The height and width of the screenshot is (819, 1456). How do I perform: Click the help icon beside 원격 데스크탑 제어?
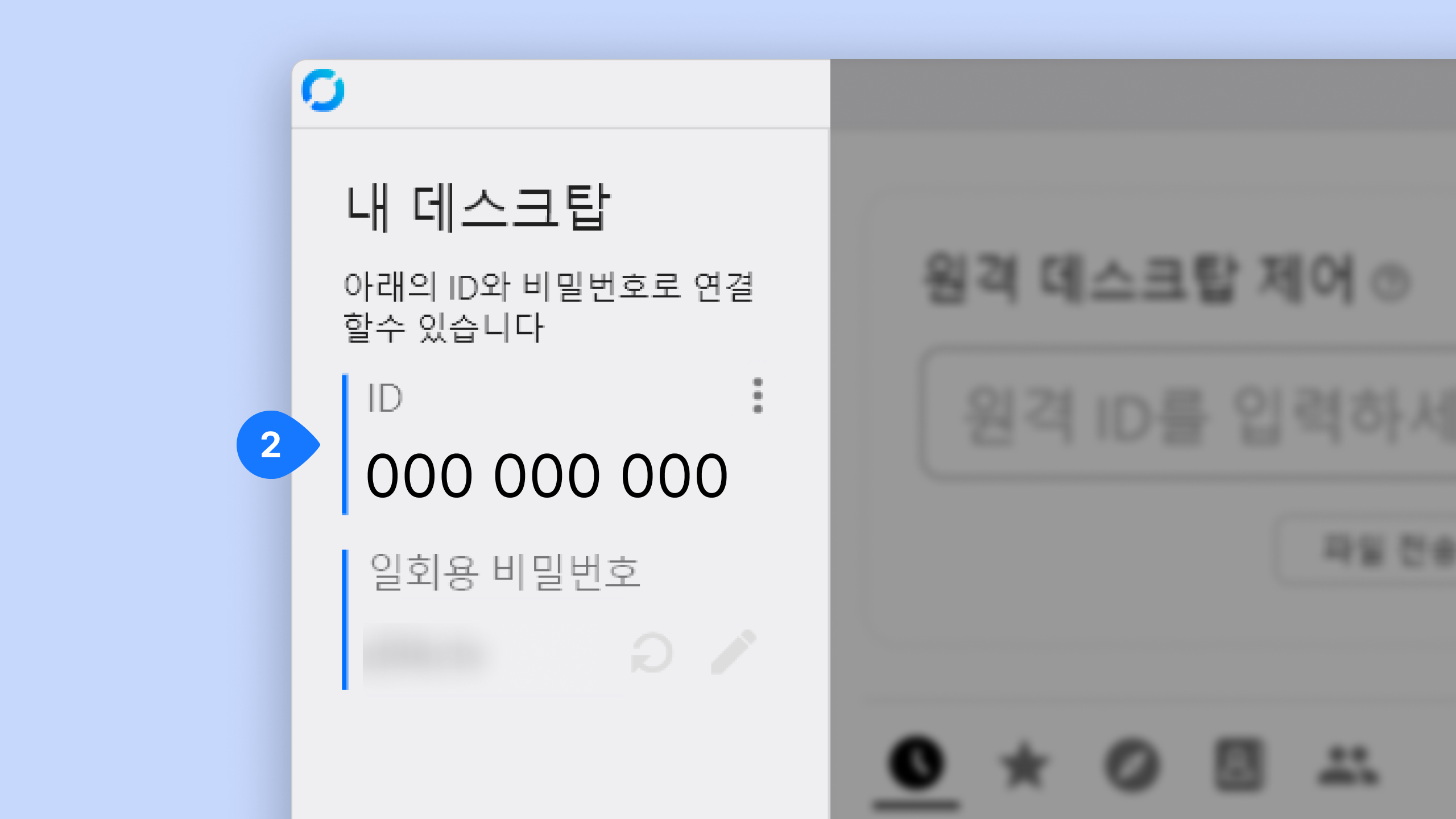coord(1390,283)
